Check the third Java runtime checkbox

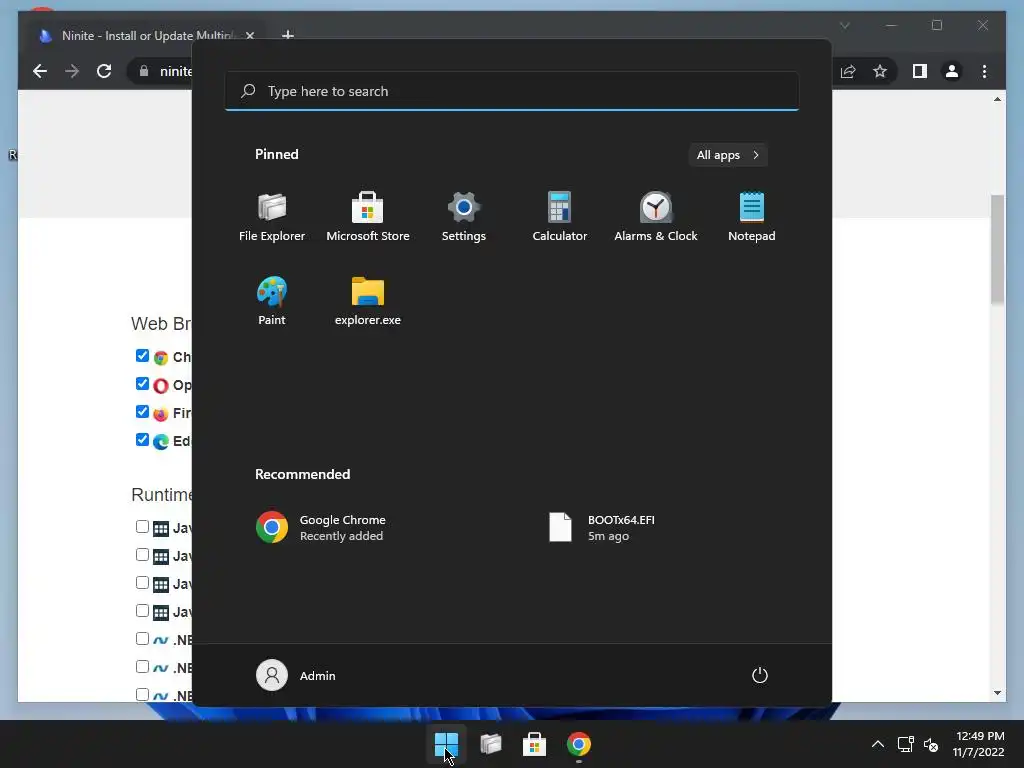[142, 583]
